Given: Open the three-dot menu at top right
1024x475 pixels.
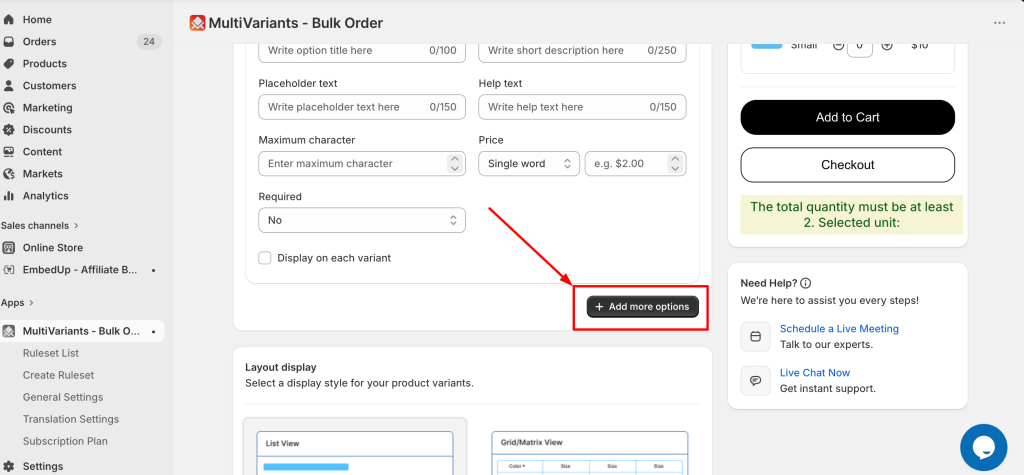Looking at the screenshot, I should [999, 23].
